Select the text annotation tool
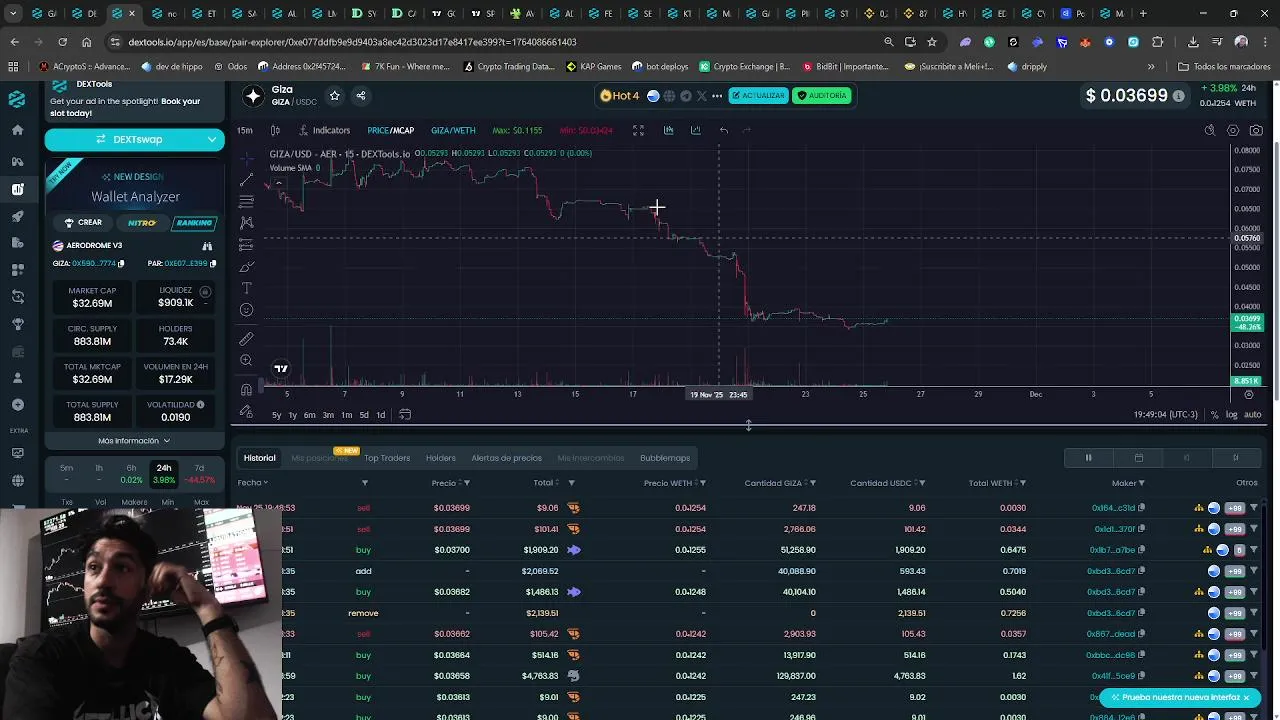The height and width of the screenshot is (720, 1280). 246,288
